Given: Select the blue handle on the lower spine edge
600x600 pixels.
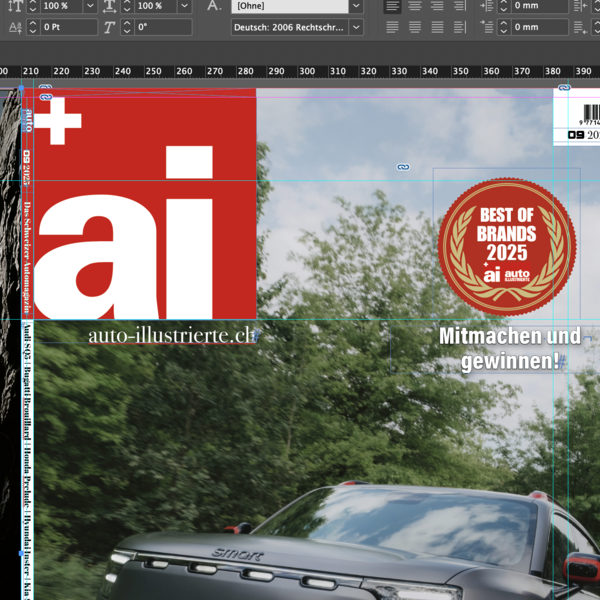Looking at the screenshot, I should pos(21,553).
